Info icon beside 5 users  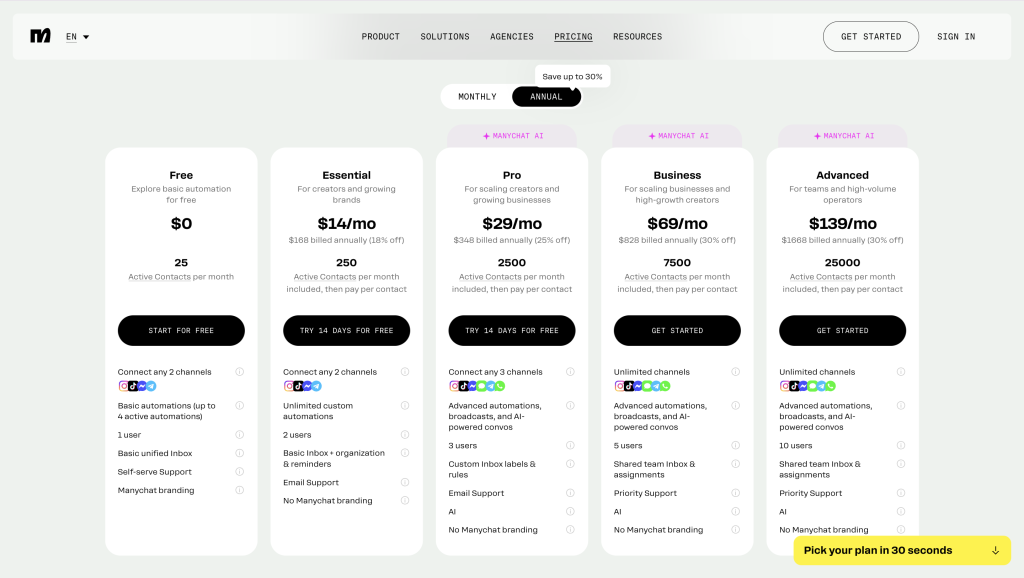pyautogui.click(x=735, y=445)
